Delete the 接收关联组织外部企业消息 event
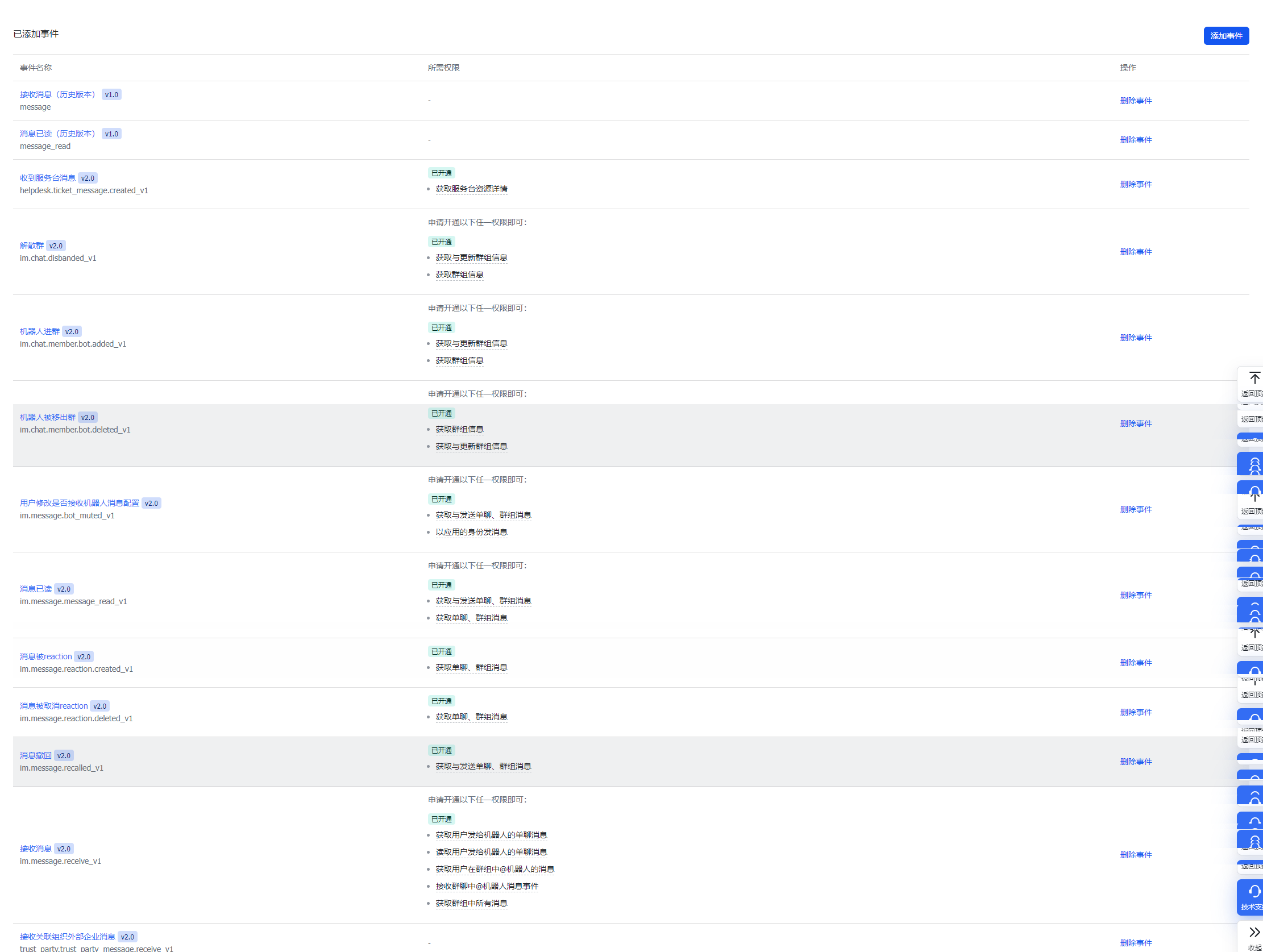The image size is (1263, 952). click(x=1136, y=943)
